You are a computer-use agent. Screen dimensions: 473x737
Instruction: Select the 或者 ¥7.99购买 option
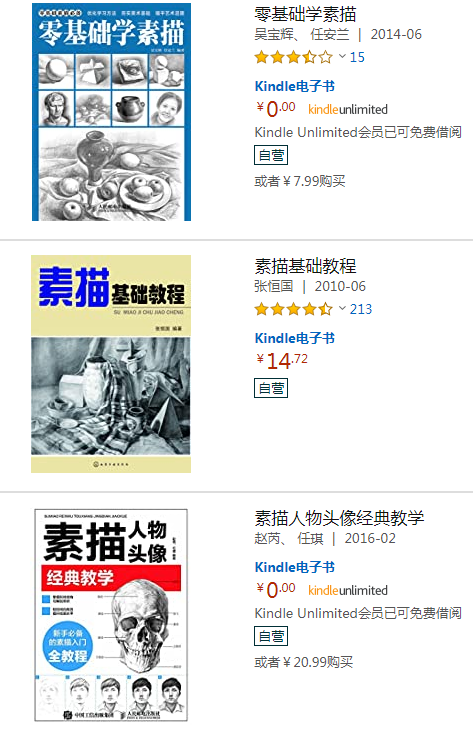pyautogui.click(x=300, y=181)
